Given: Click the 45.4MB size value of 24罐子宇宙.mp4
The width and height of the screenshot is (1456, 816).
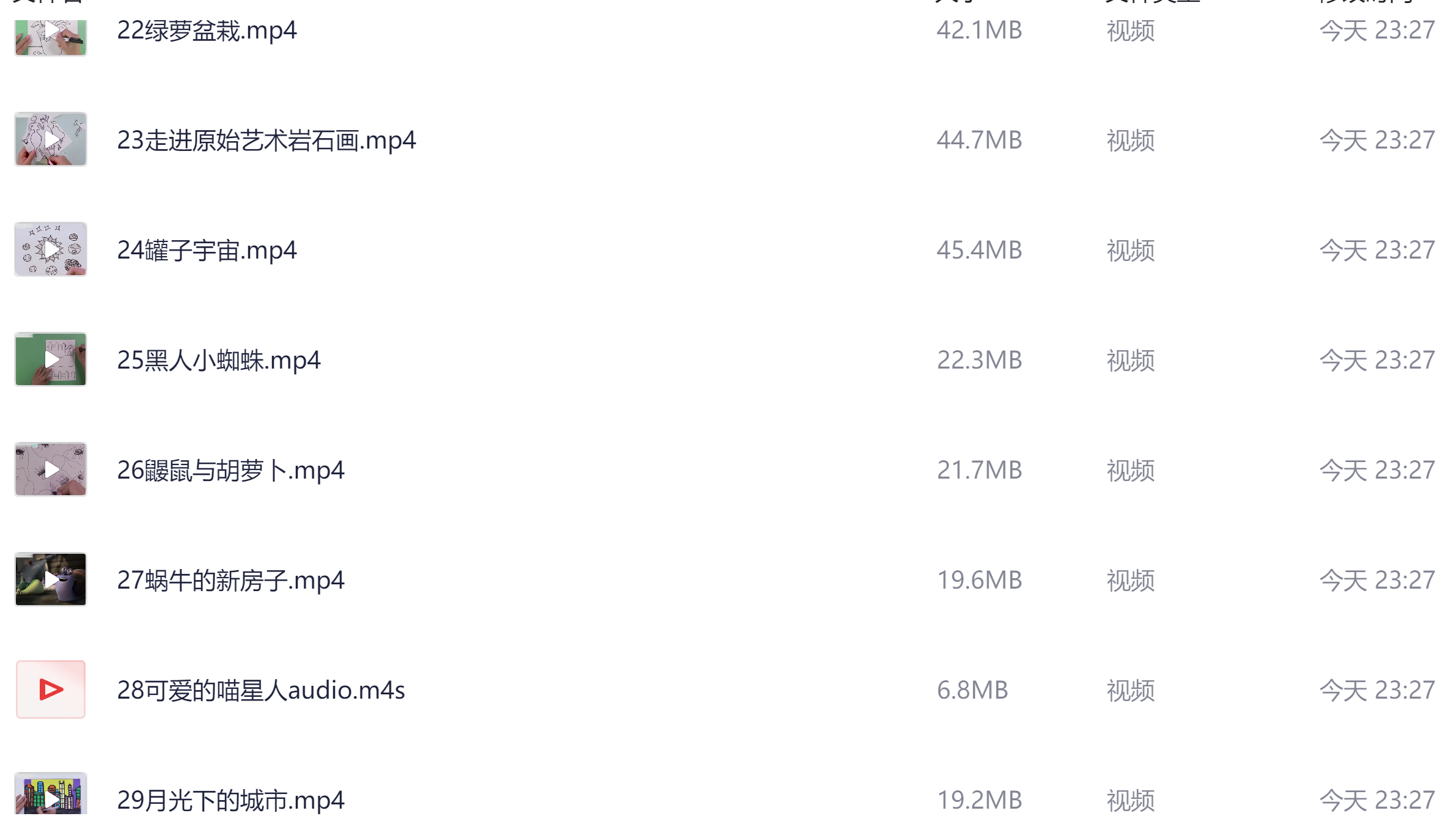Looking at the screenshot, I should click(979, 249).
